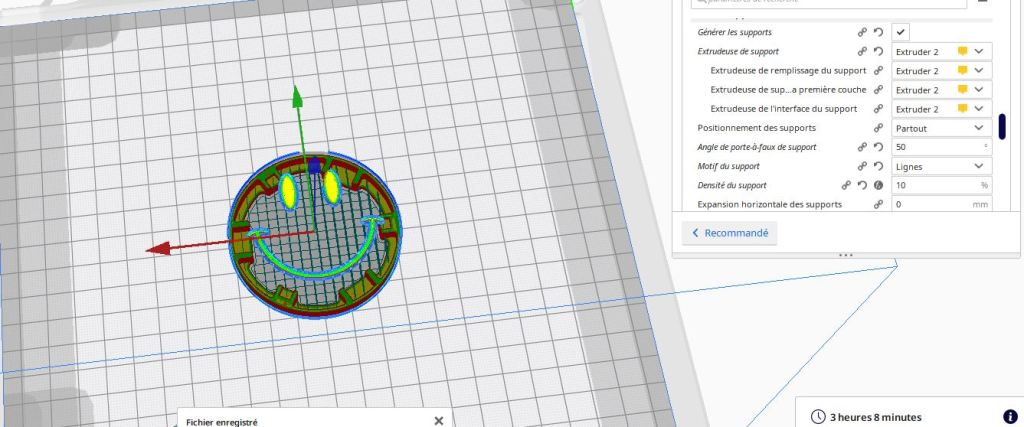Expand the Positionnement des supports dropdown

point(940,128)
